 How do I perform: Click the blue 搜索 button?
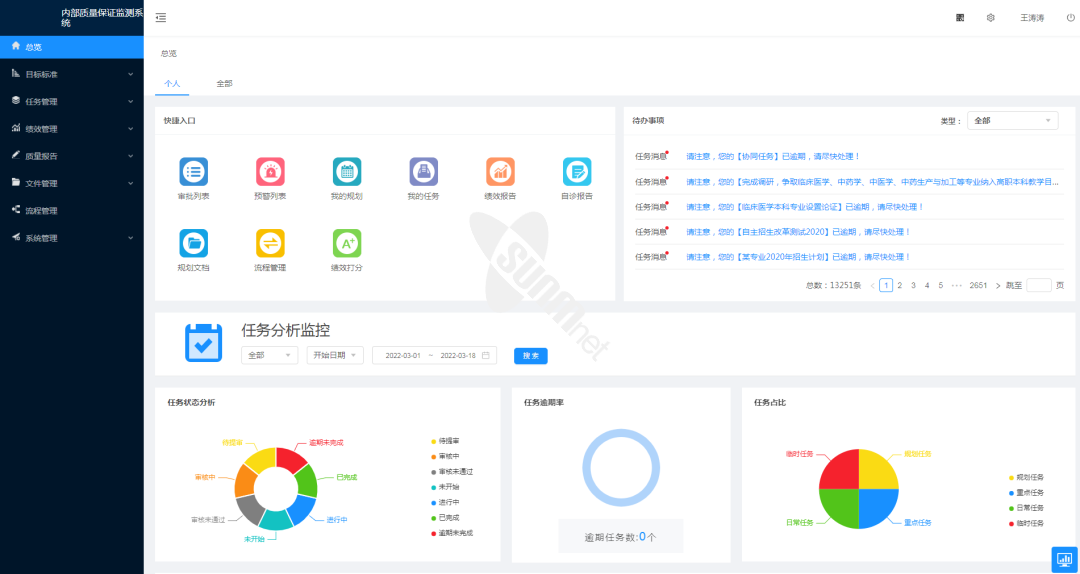pos(531,356)
